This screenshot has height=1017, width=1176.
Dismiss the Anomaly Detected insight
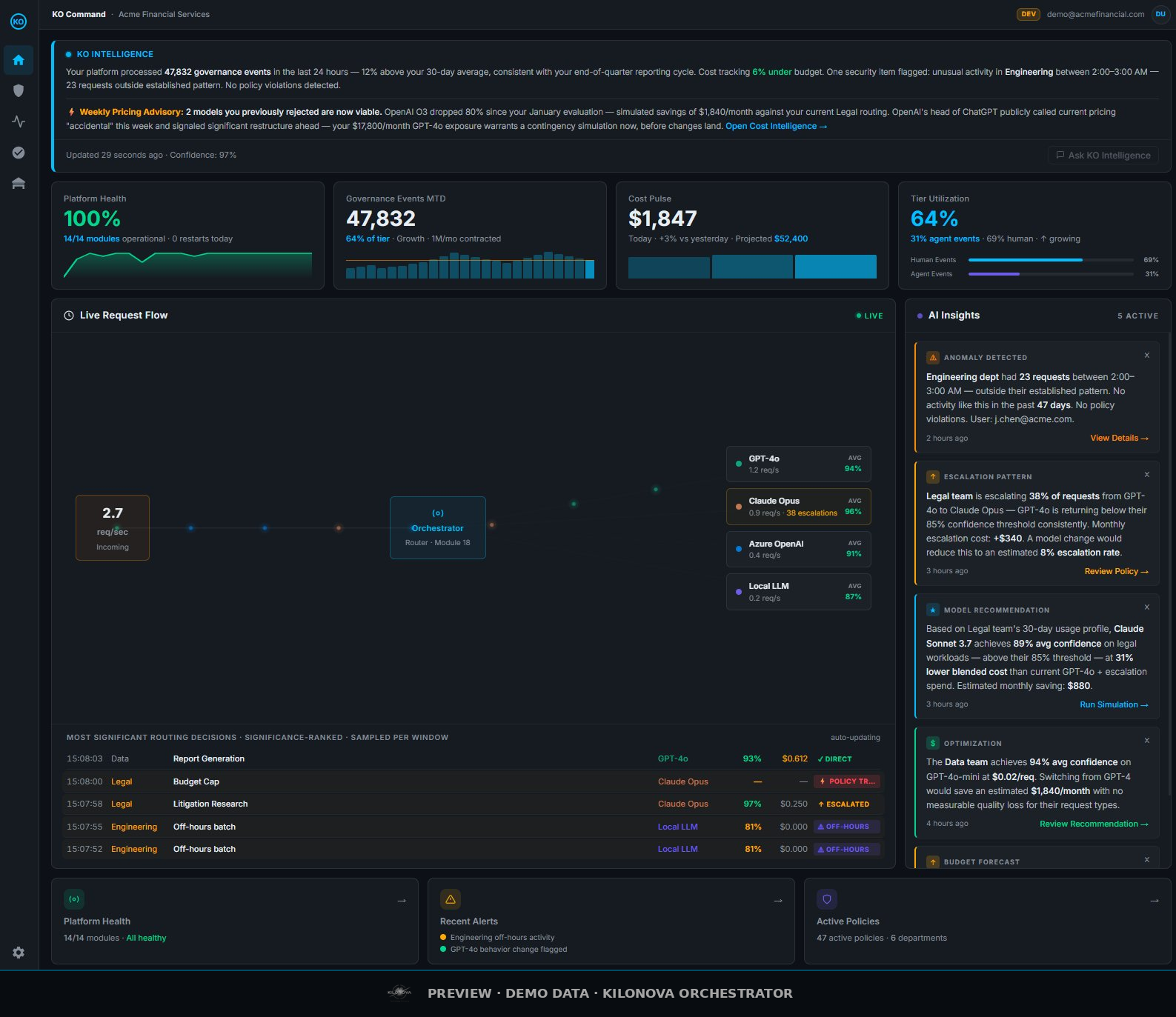[1147, 356]
